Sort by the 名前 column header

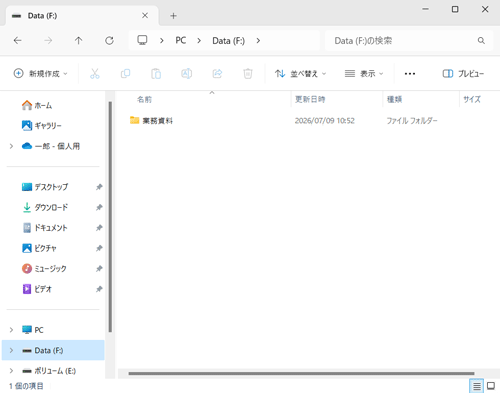point(145,99)
